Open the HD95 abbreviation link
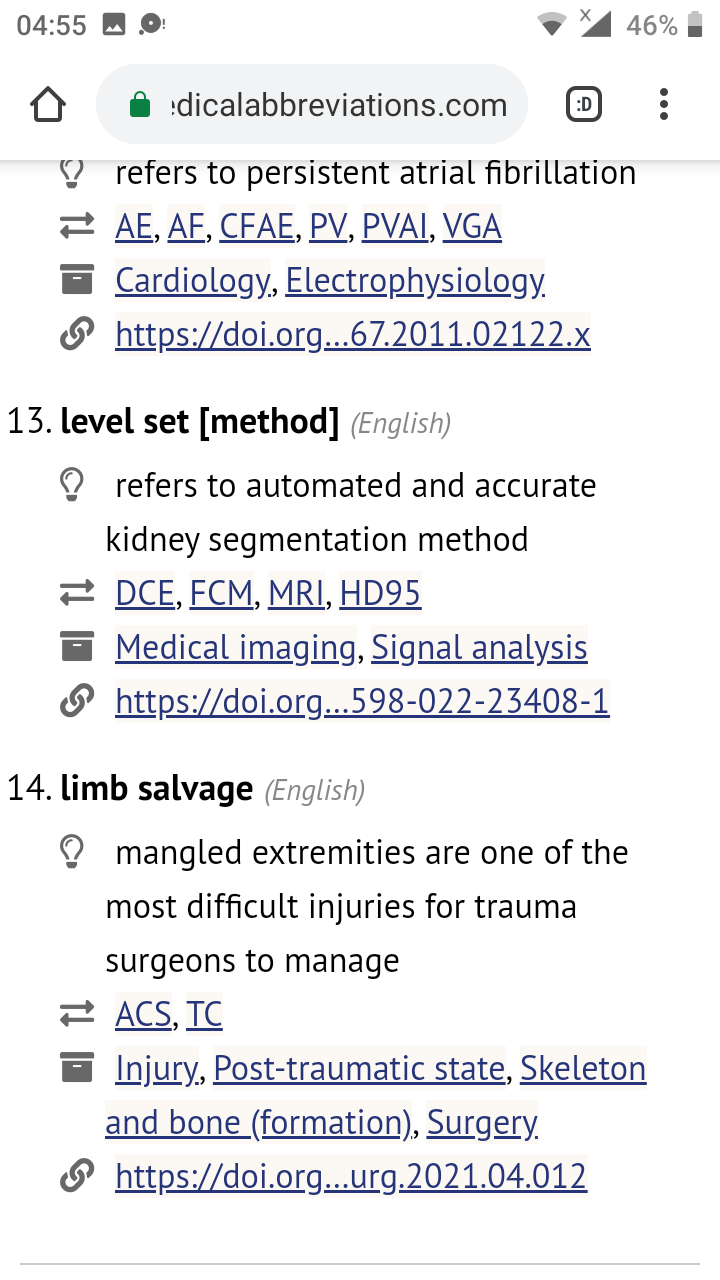This screenshot has height=1280, width=720. [380, 594]
